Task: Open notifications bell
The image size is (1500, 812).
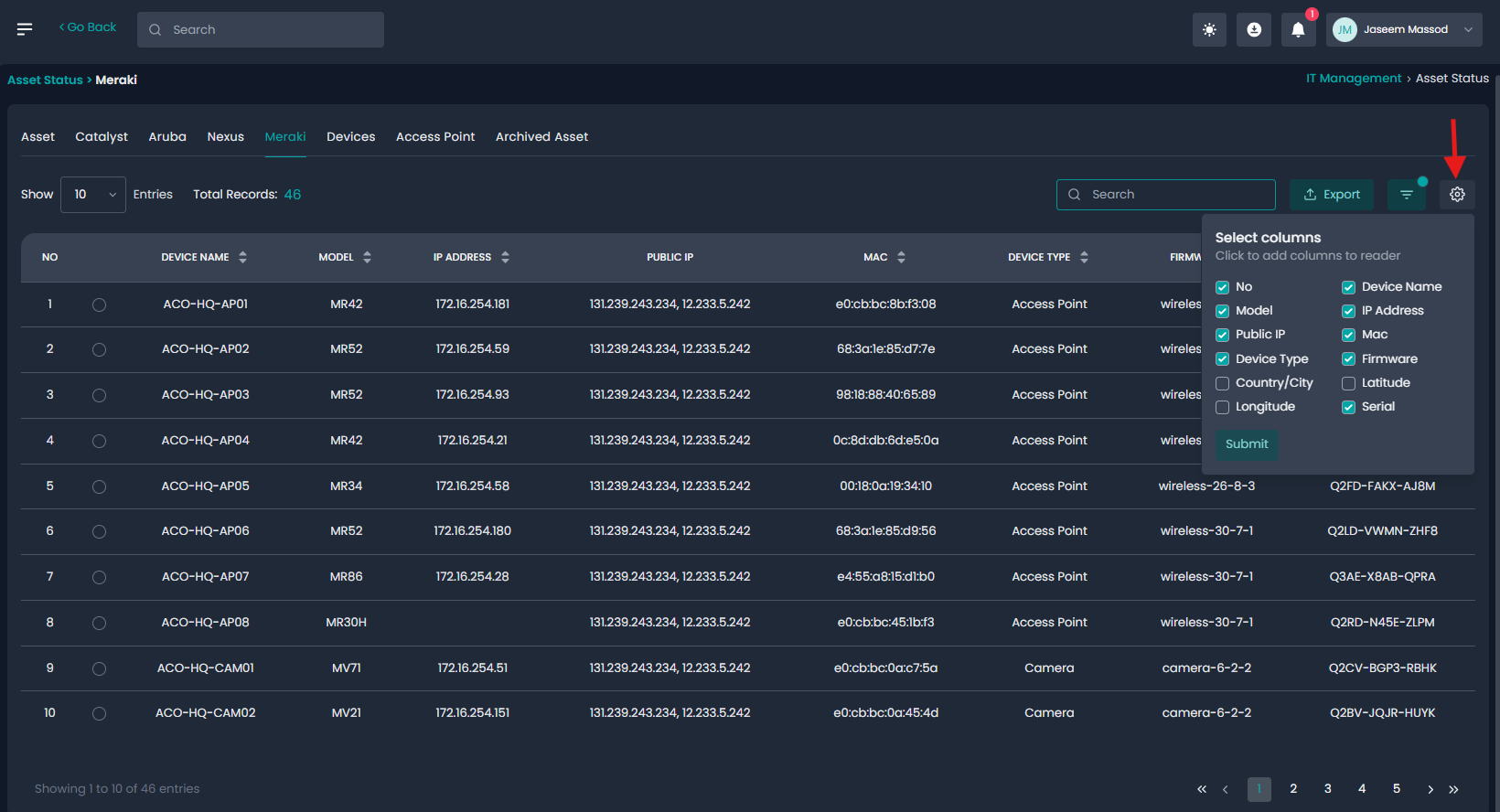Action: coord(1298,29)
